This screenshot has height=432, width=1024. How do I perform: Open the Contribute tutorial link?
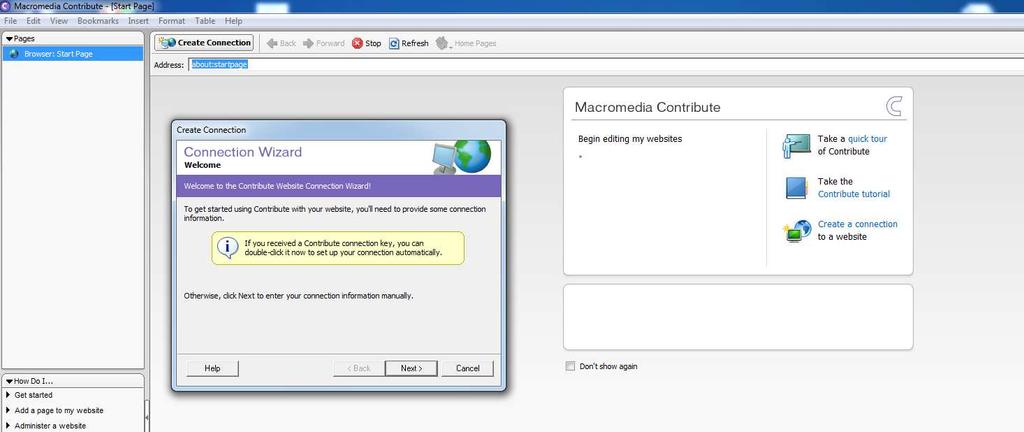point(854,194)
